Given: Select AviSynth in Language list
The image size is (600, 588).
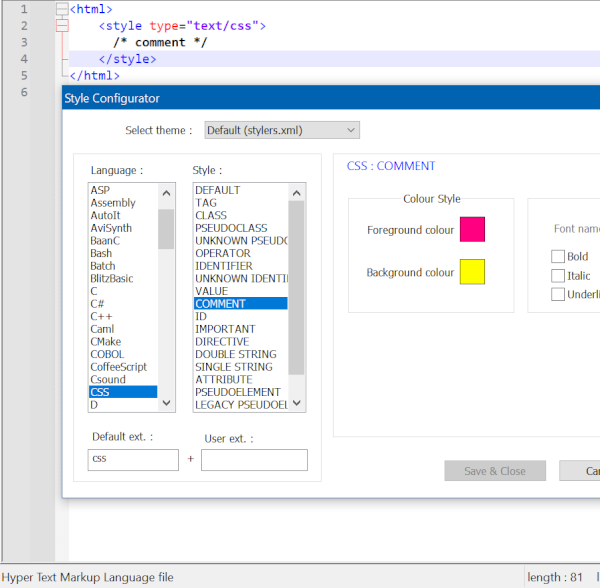Looking at the screenshot, I should 123,228.
